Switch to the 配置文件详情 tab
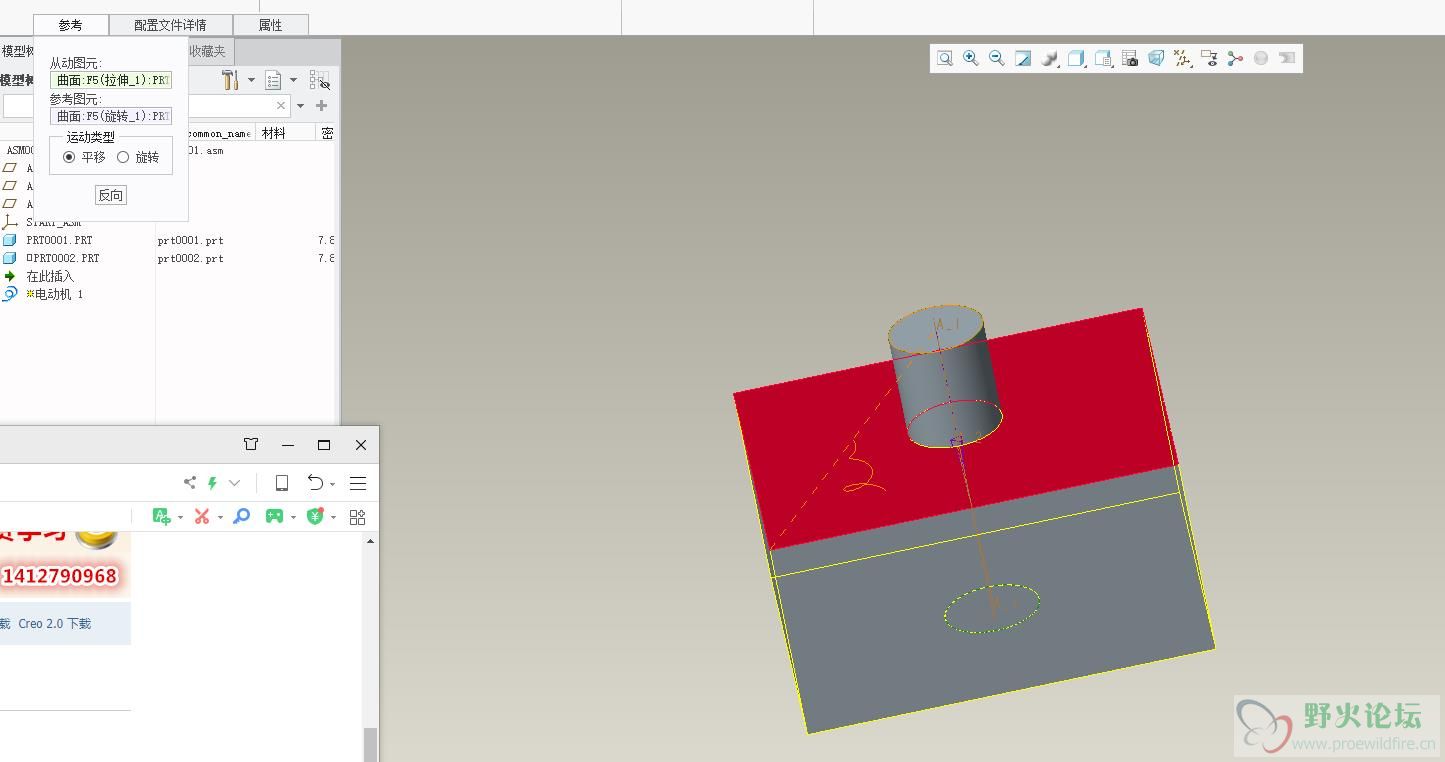Image resolution: width=1445 pixels, height=762 pixels. [170, 25]
